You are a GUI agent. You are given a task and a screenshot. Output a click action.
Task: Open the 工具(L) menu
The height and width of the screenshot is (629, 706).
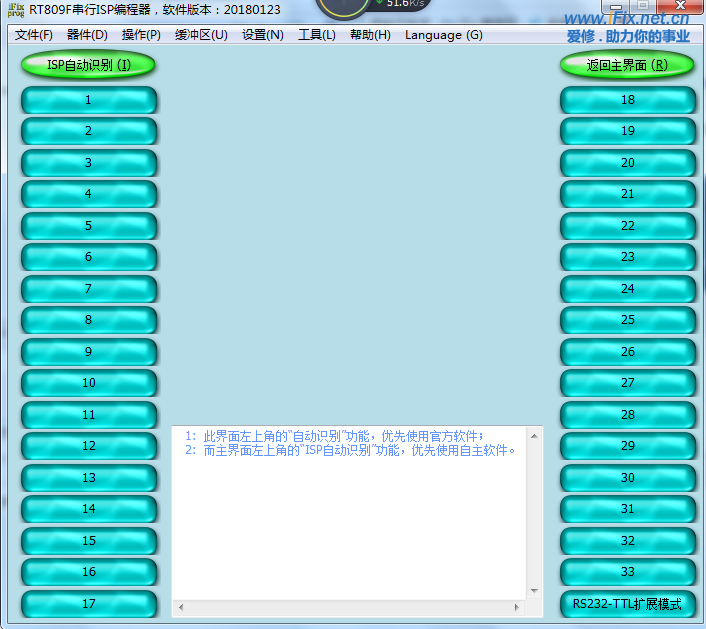317,35
